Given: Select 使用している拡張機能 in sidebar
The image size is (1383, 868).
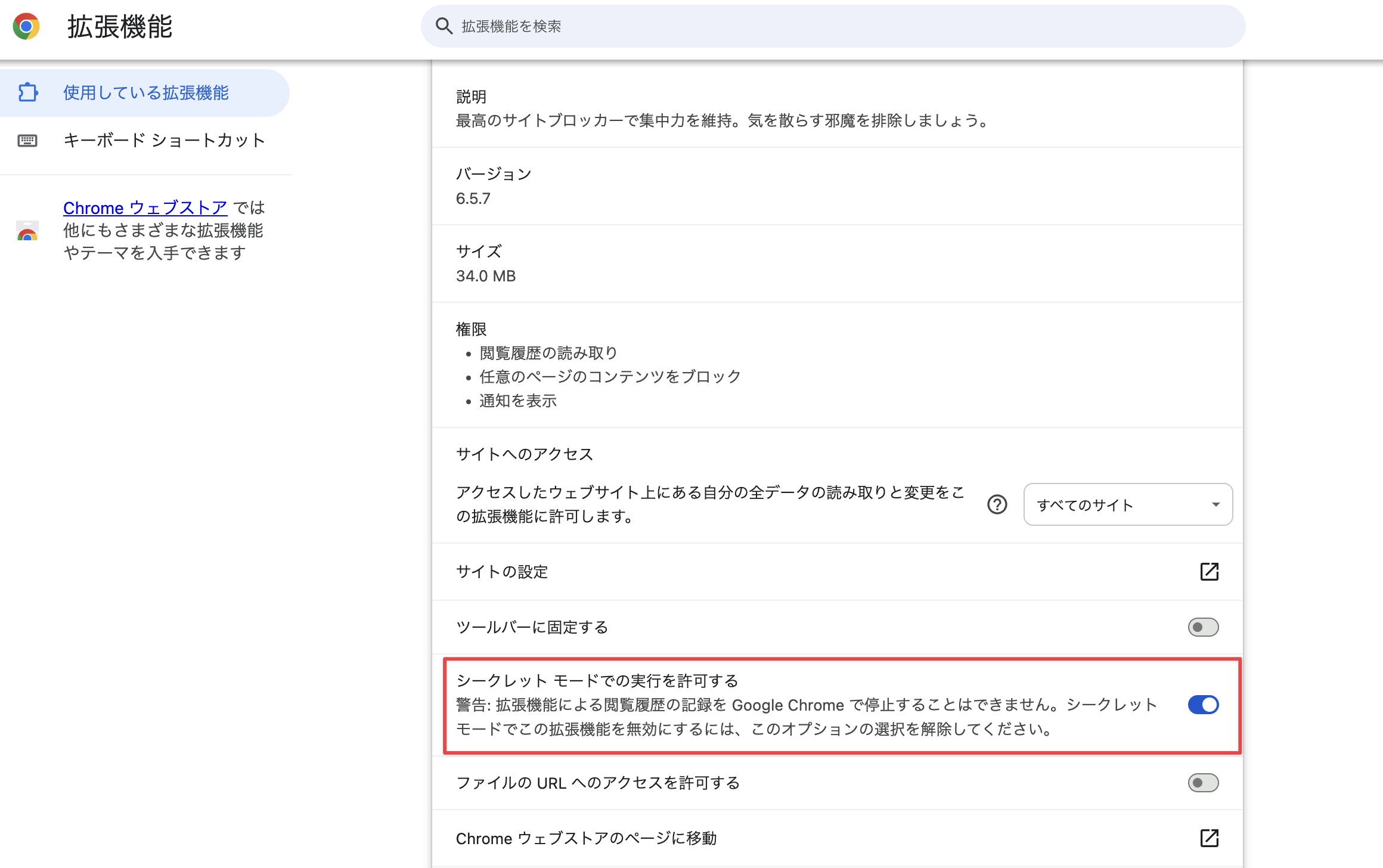Looking at the screenshot, I should [145, 92].
